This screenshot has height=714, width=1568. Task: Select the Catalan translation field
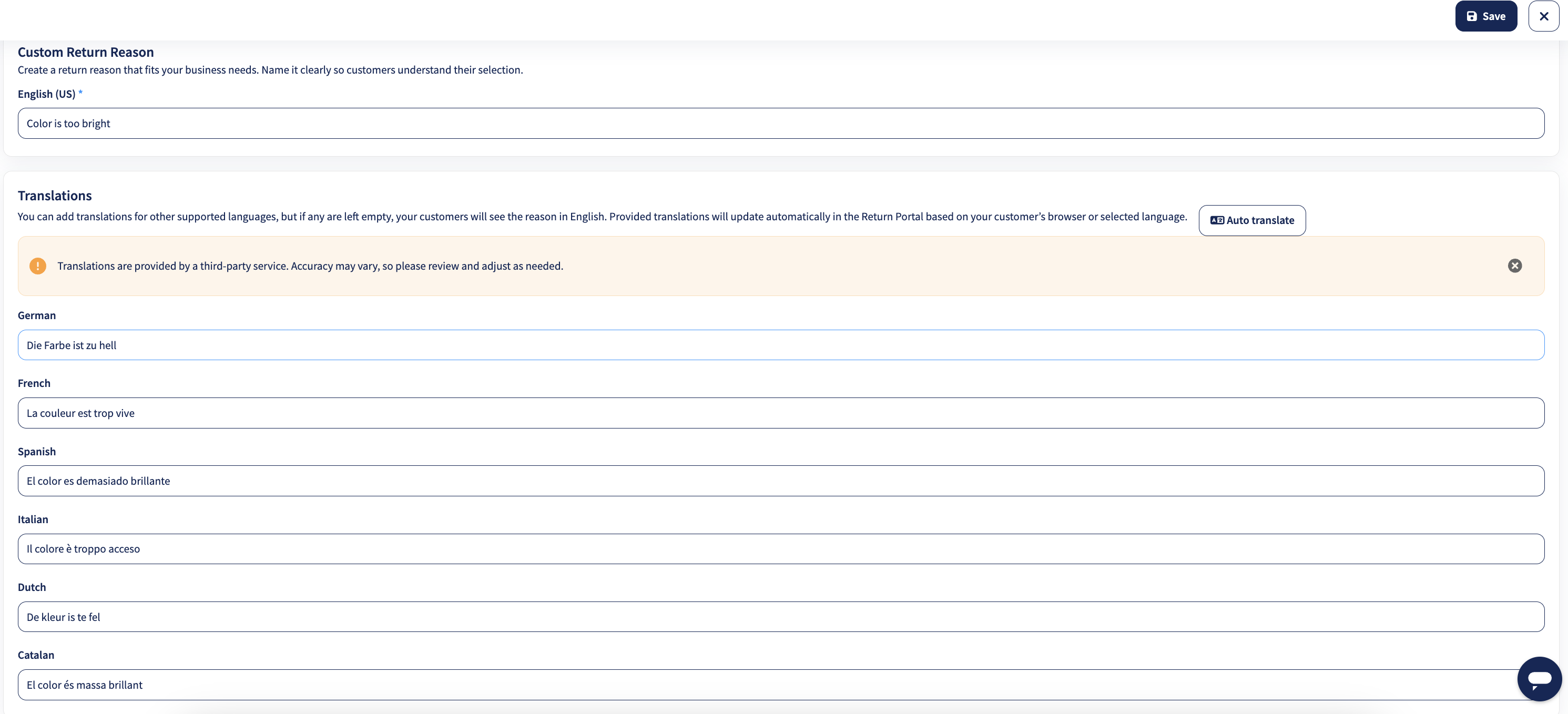(780, 684)
